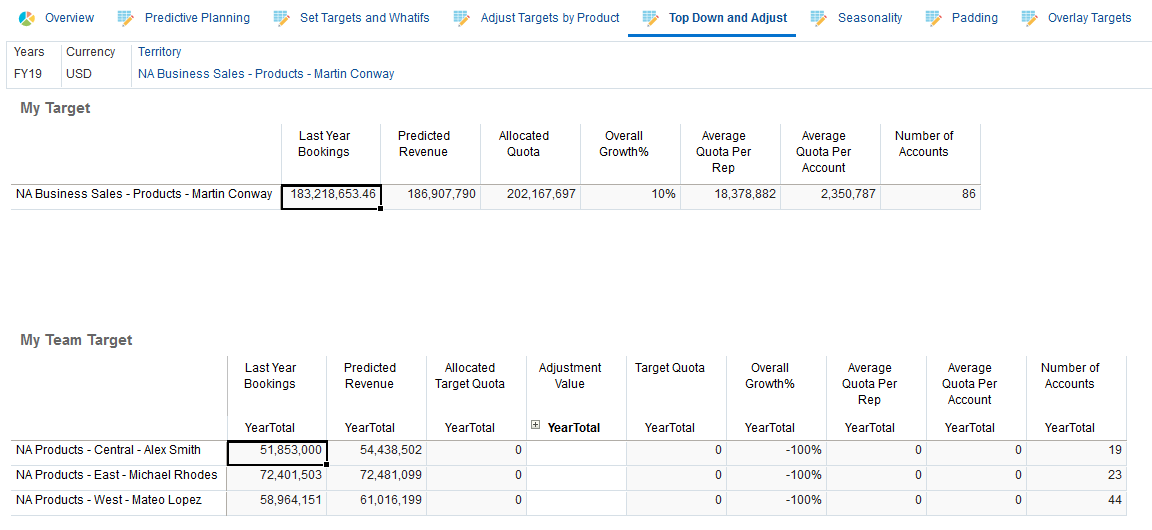Screen dimensions: 1152x530
Task: Click the Overlay Targets tab icon
Action: click(1029, 18)
